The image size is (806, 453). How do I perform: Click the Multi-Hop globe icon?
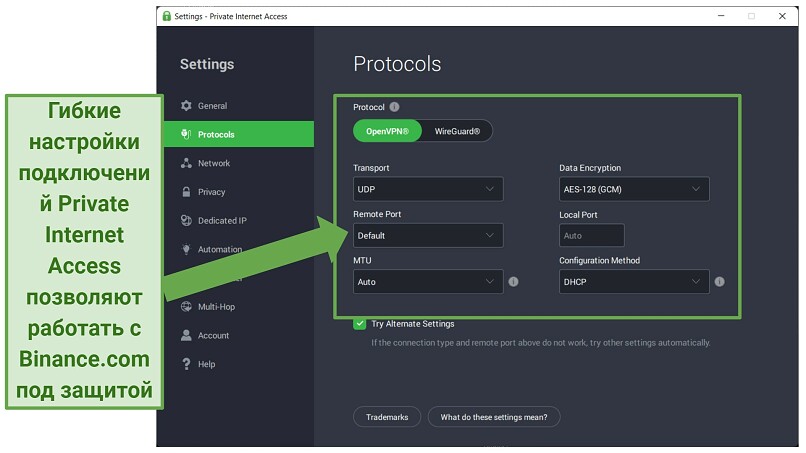point(186,306)
